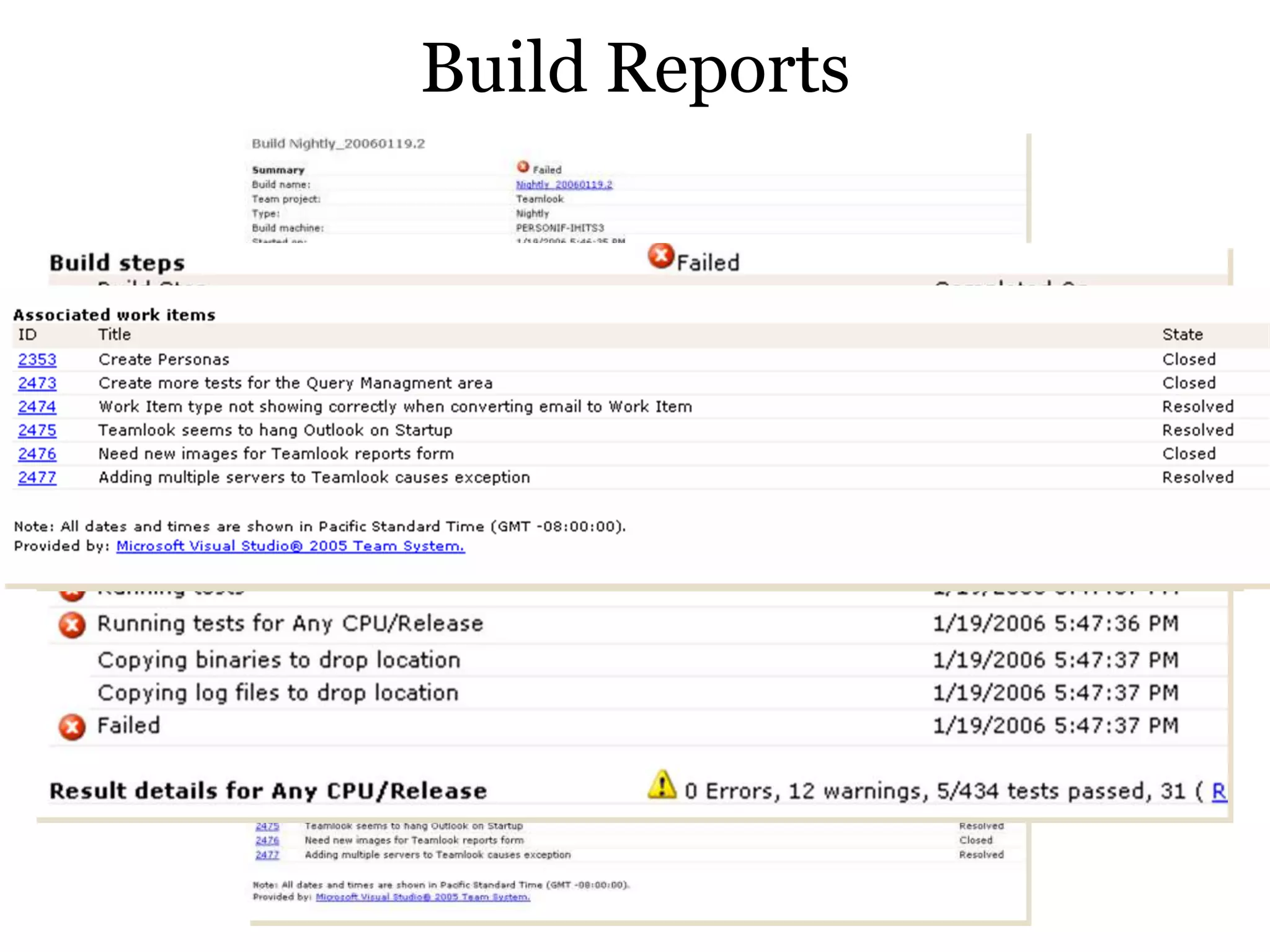Click partially hidden error icon above Running tests row

tap(72, 595)
